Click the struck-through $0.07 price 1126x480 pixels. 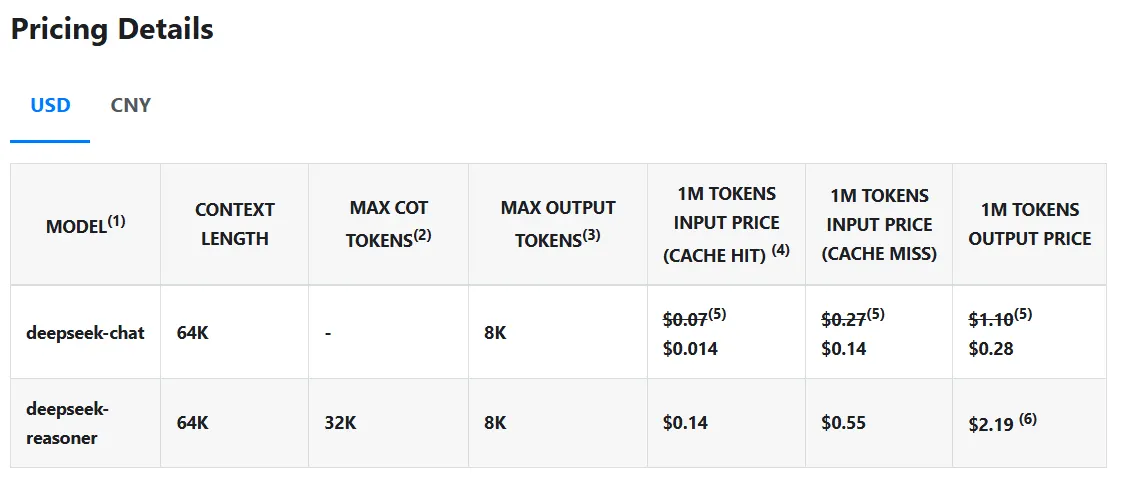point(685,320)
